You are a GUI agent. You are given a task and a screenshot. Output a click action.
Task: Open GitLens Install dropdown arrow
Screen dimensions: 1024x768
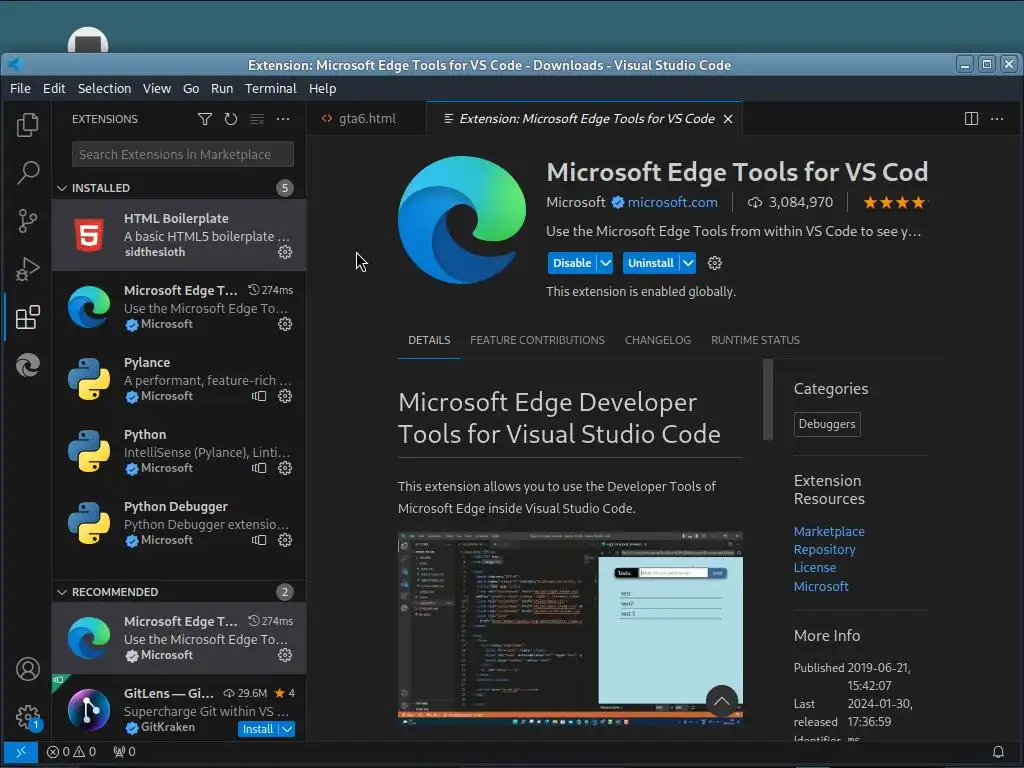[x=287, y=729]
